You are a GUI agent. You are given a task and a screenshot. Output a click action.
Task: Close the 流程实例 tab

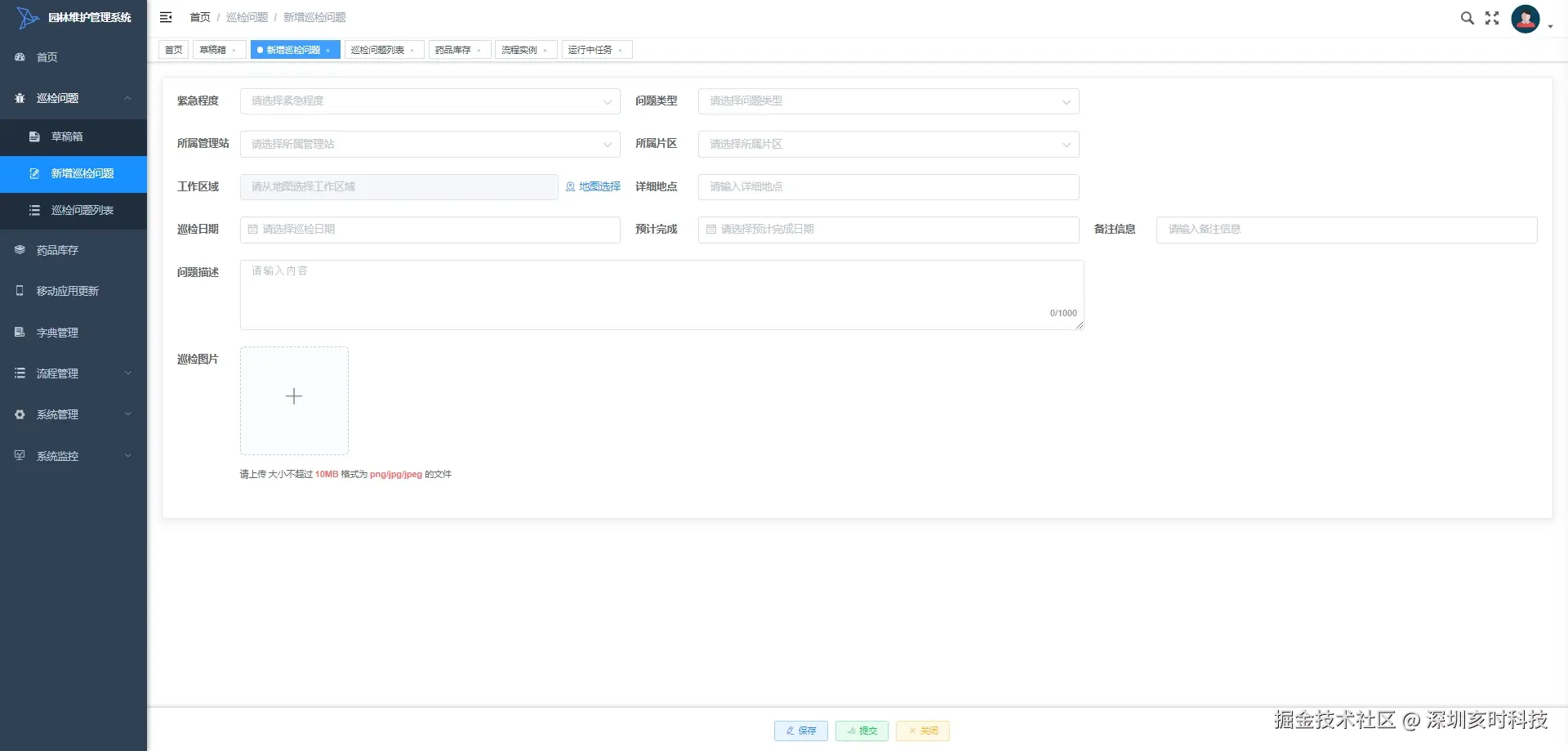[x=545, y=51]
